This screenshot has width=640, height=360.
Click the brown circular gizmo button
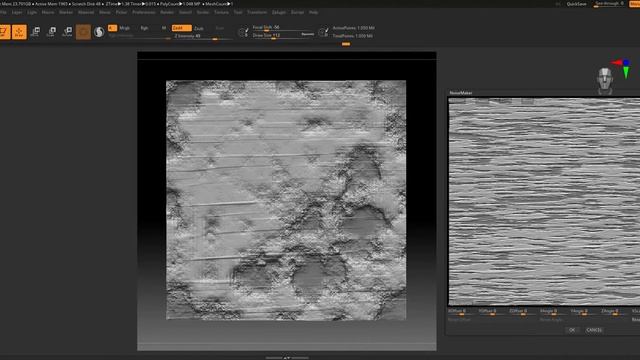(x=83, y=32)
